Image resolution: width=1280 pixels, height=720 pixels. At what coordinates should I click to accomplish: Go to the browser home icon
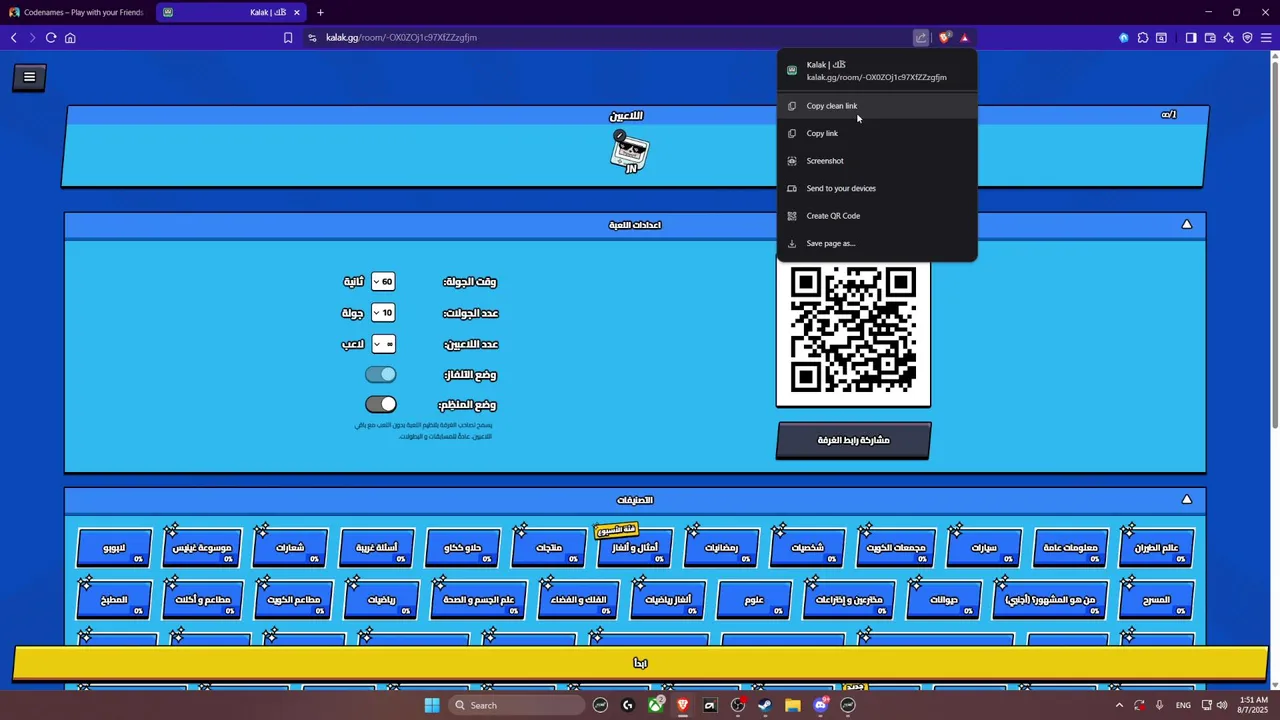tap(70, 38)
